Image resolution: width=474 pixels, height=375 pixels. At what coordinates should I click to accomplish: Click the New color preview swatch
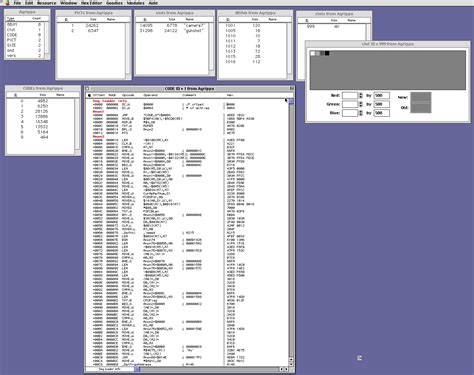point(421,97)
